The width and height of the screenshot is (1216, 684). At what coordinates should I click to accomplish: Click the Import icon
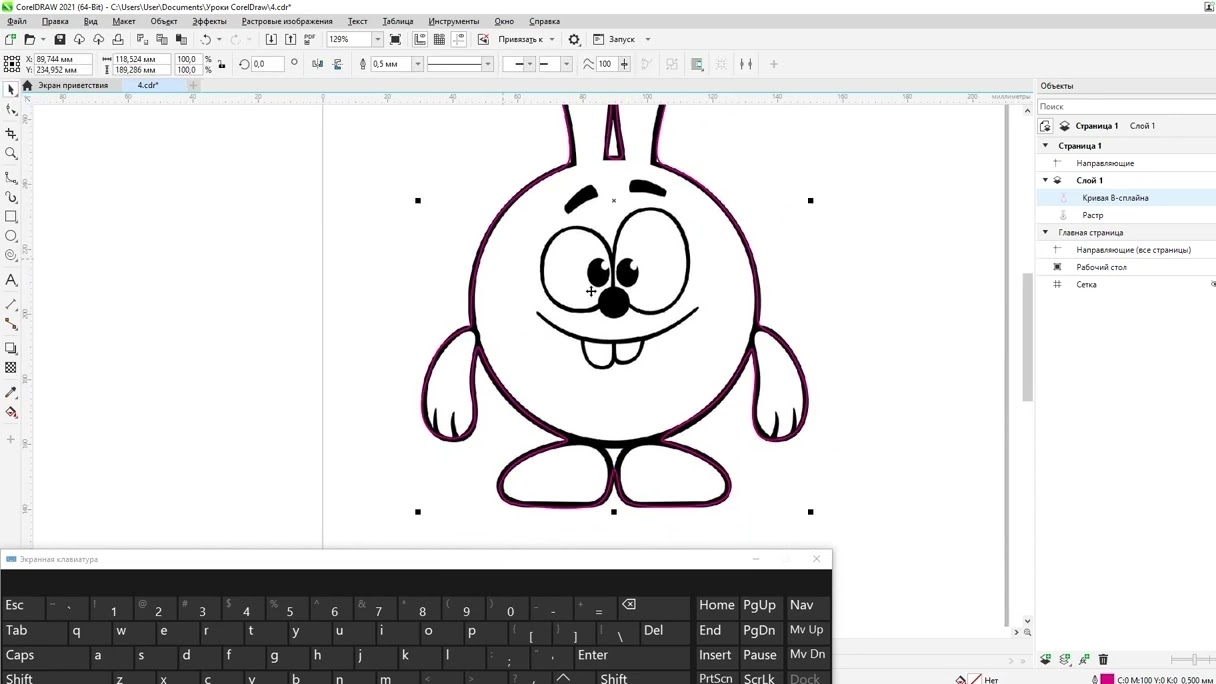[271, 39]
